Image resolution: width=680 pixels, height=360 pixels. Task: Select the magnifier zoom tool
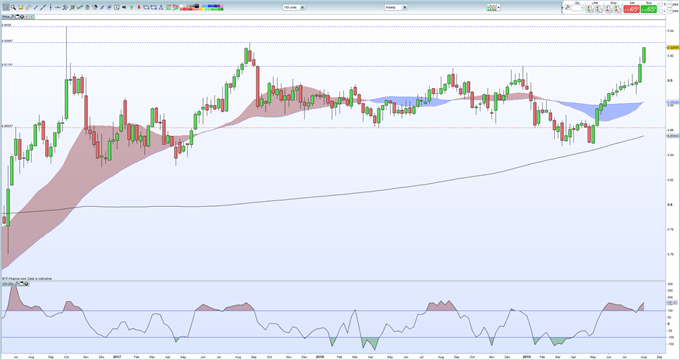click(x=13, y=7)
